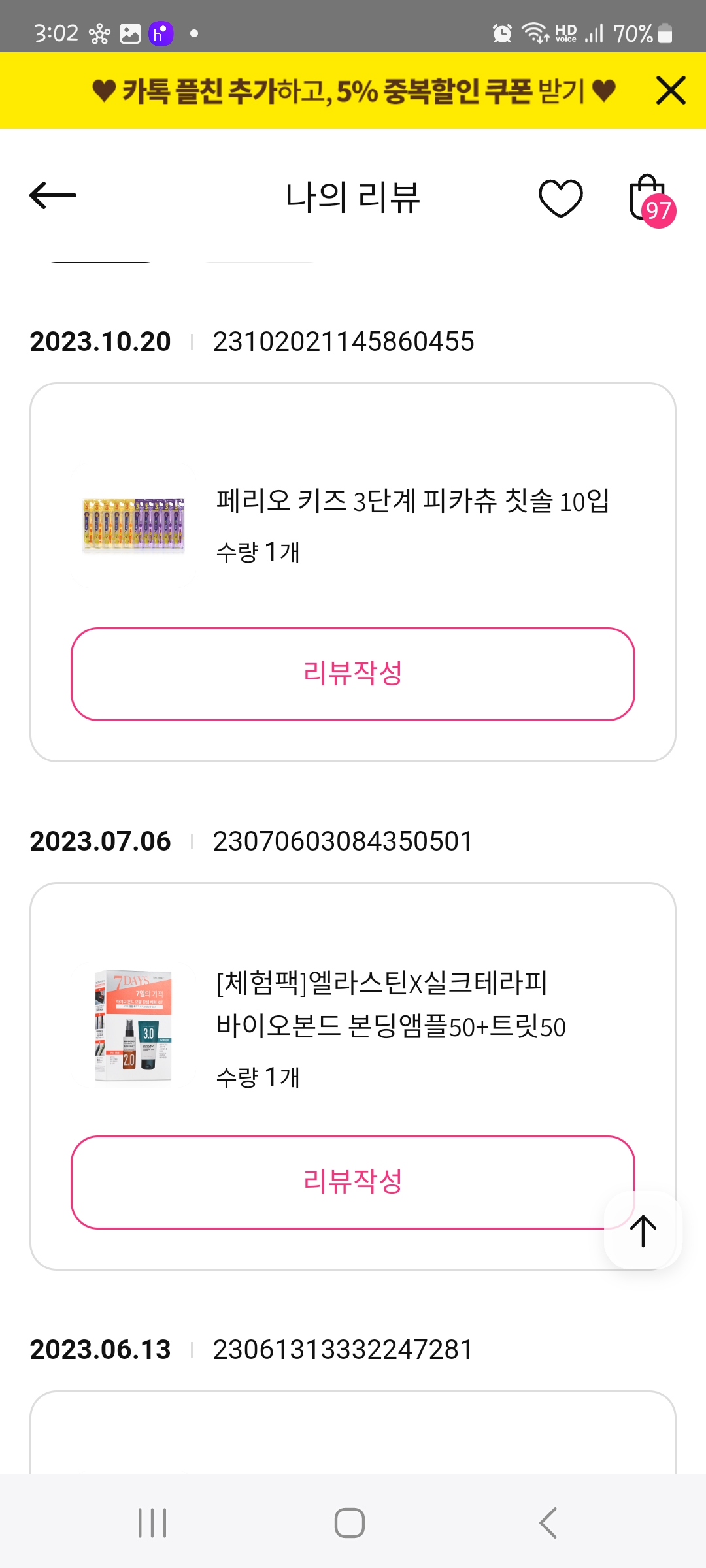Tap the back arrow in header
Image resolution: width=706 pixels, height=1568 pixels.
coord(53,195)
